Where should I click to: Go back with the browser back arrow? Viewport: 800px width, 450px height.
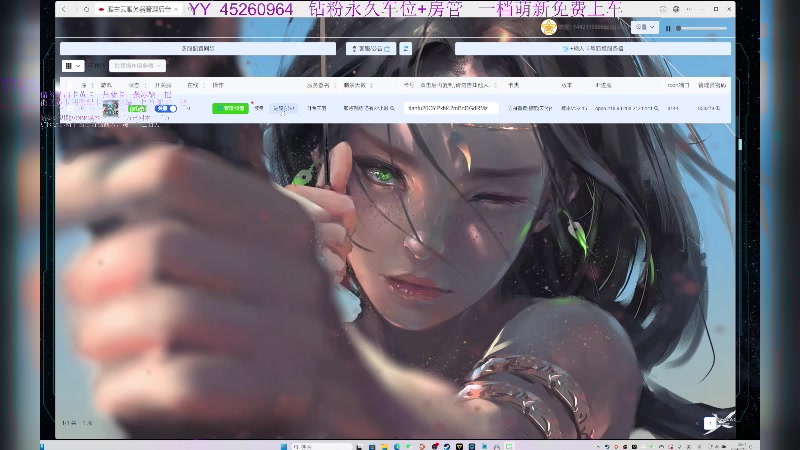tap(64, 9)
